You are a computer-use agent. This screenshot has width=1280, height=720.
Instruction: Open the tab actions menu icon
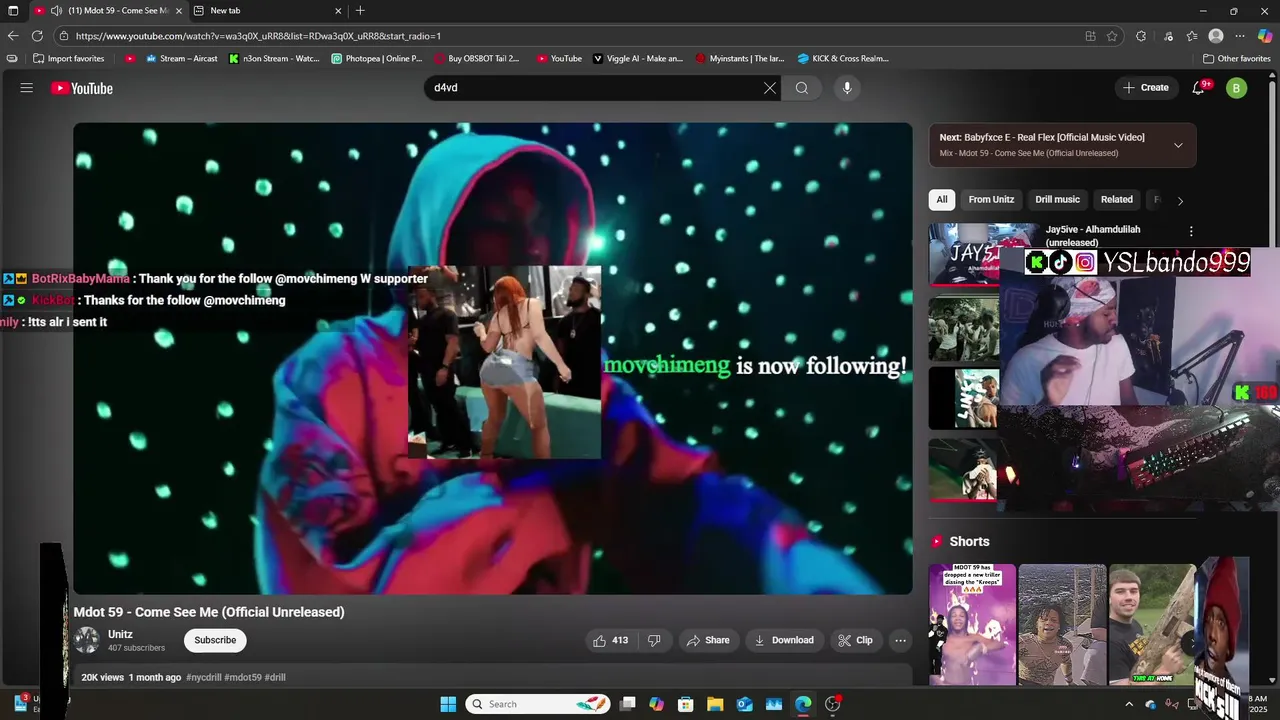click(11, 11)
